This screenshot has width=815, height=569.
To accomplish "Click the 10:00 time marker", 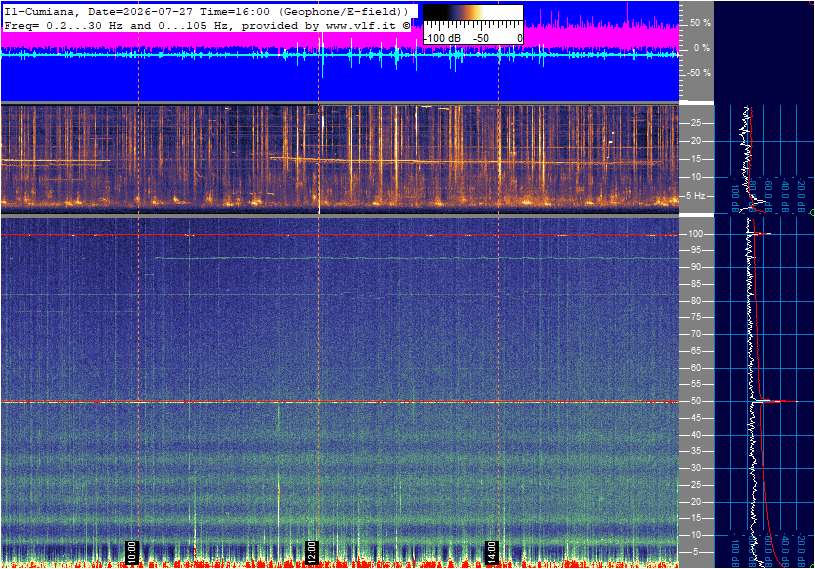I will coord(132,552).
